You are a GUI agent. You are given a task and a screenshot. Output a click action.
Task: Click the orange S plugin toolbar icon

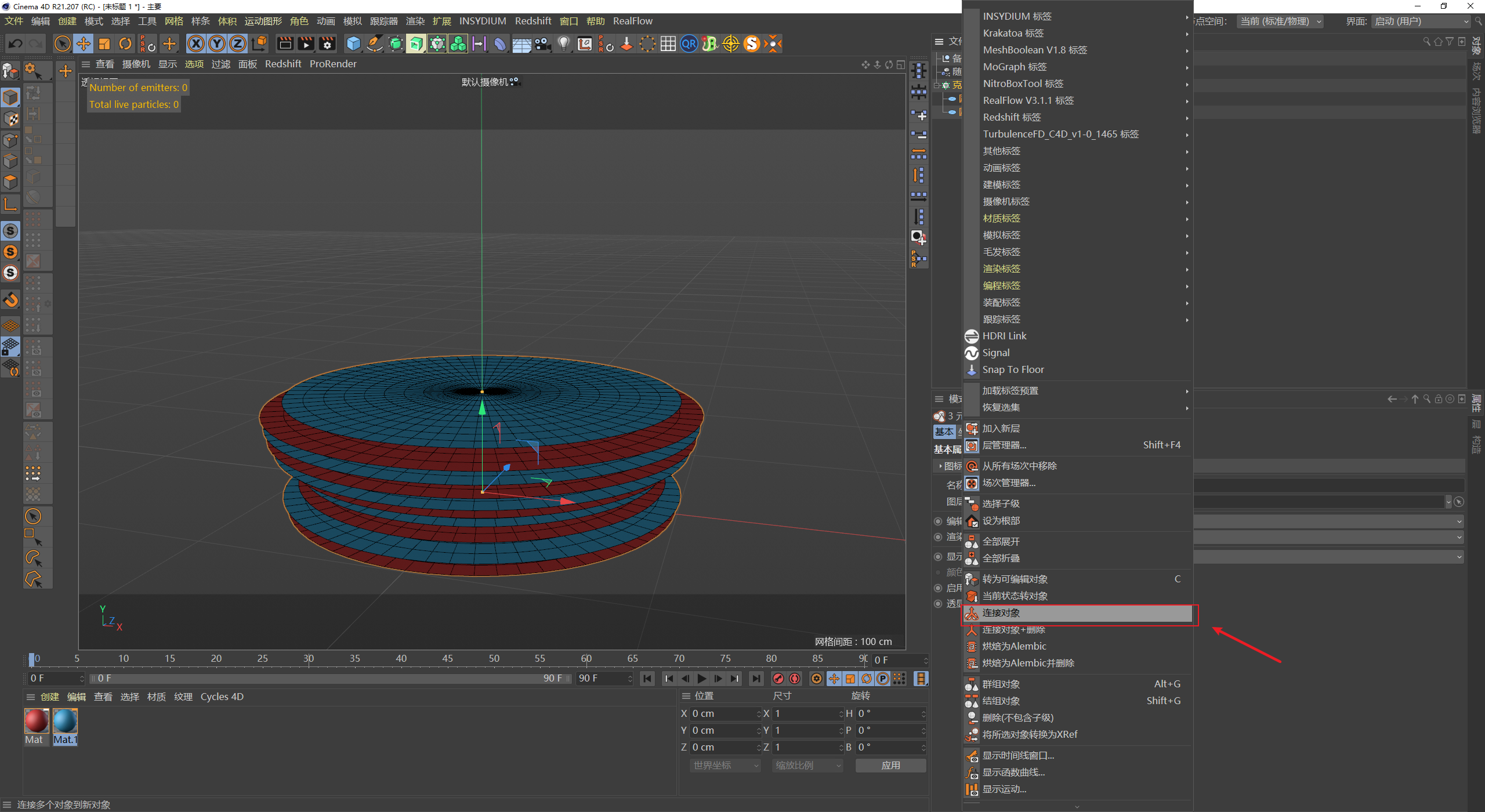[752, 43]
